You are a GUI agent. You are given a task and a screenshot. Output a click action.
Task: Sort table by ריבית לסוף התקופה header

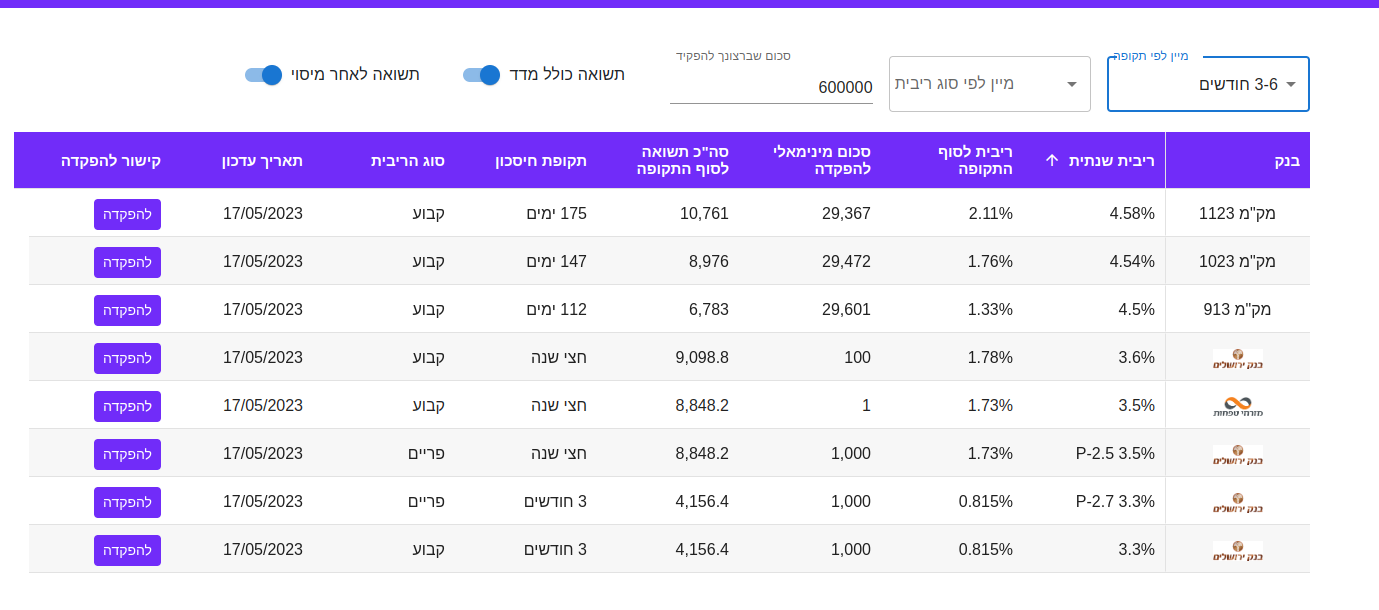[975, 160]
